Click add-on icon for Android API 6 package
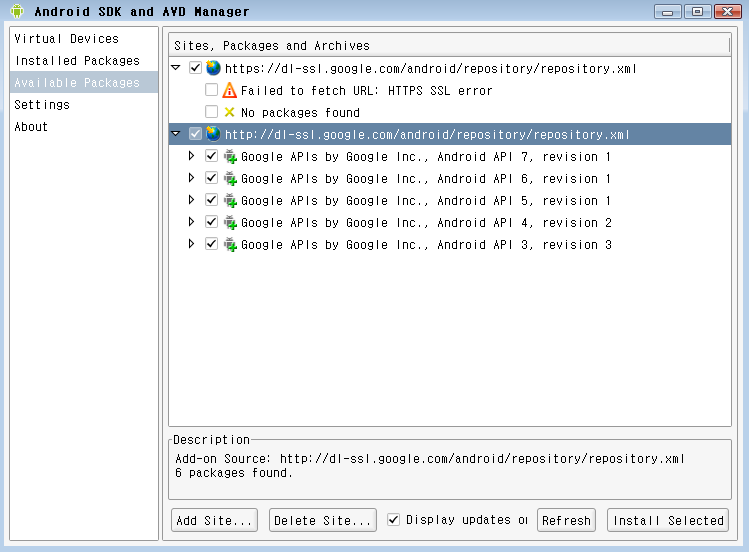 pos(230,178)
